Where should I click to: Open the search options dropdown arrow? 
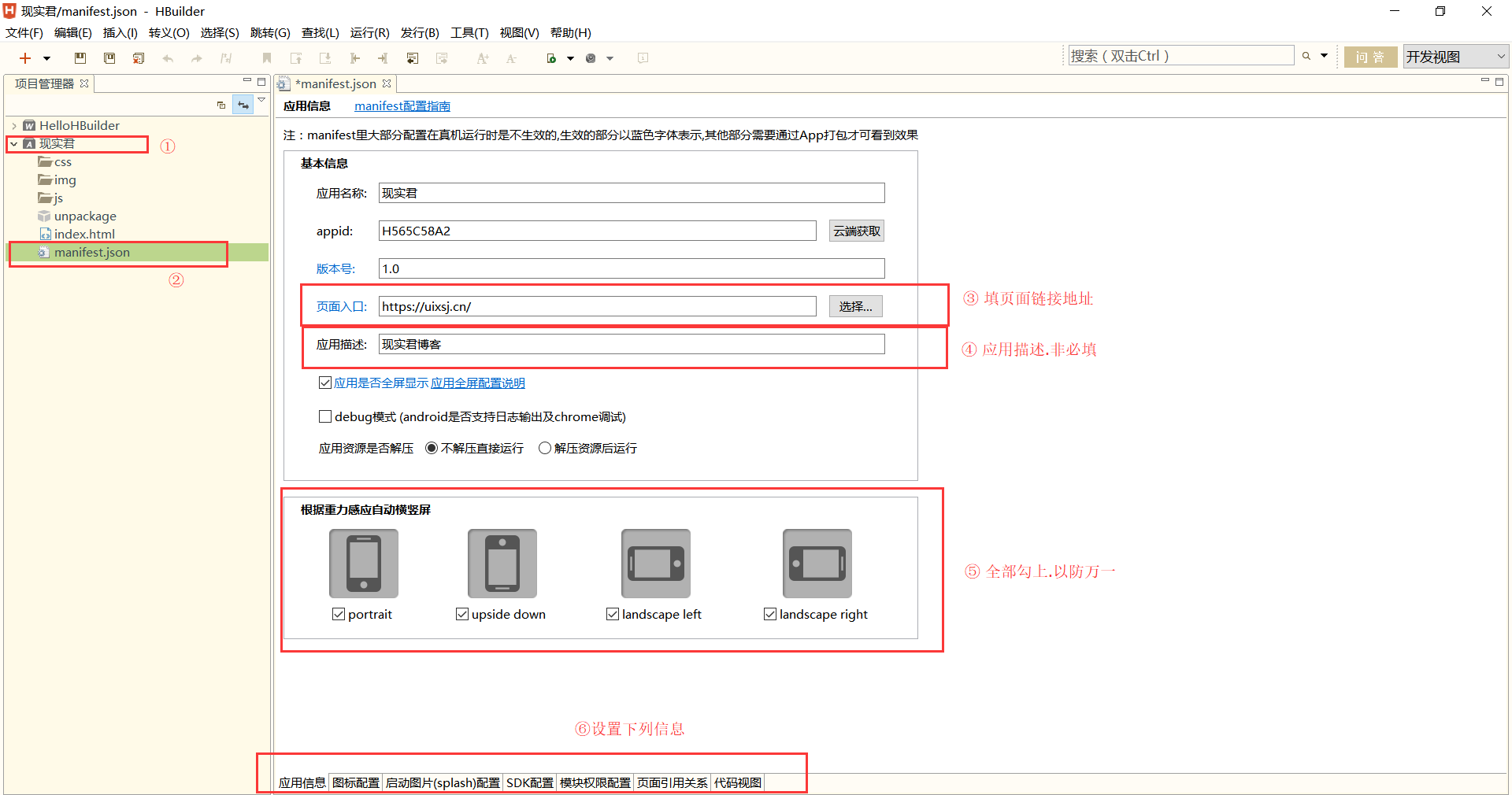(1324, 56)
